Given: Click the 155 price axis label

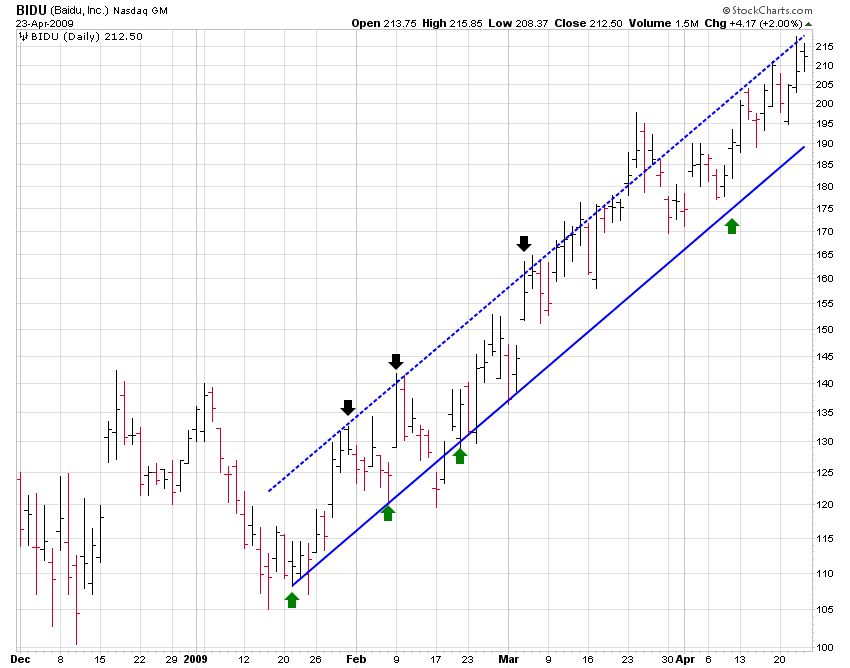Looking at the screenshot, I should click(825, 304).
